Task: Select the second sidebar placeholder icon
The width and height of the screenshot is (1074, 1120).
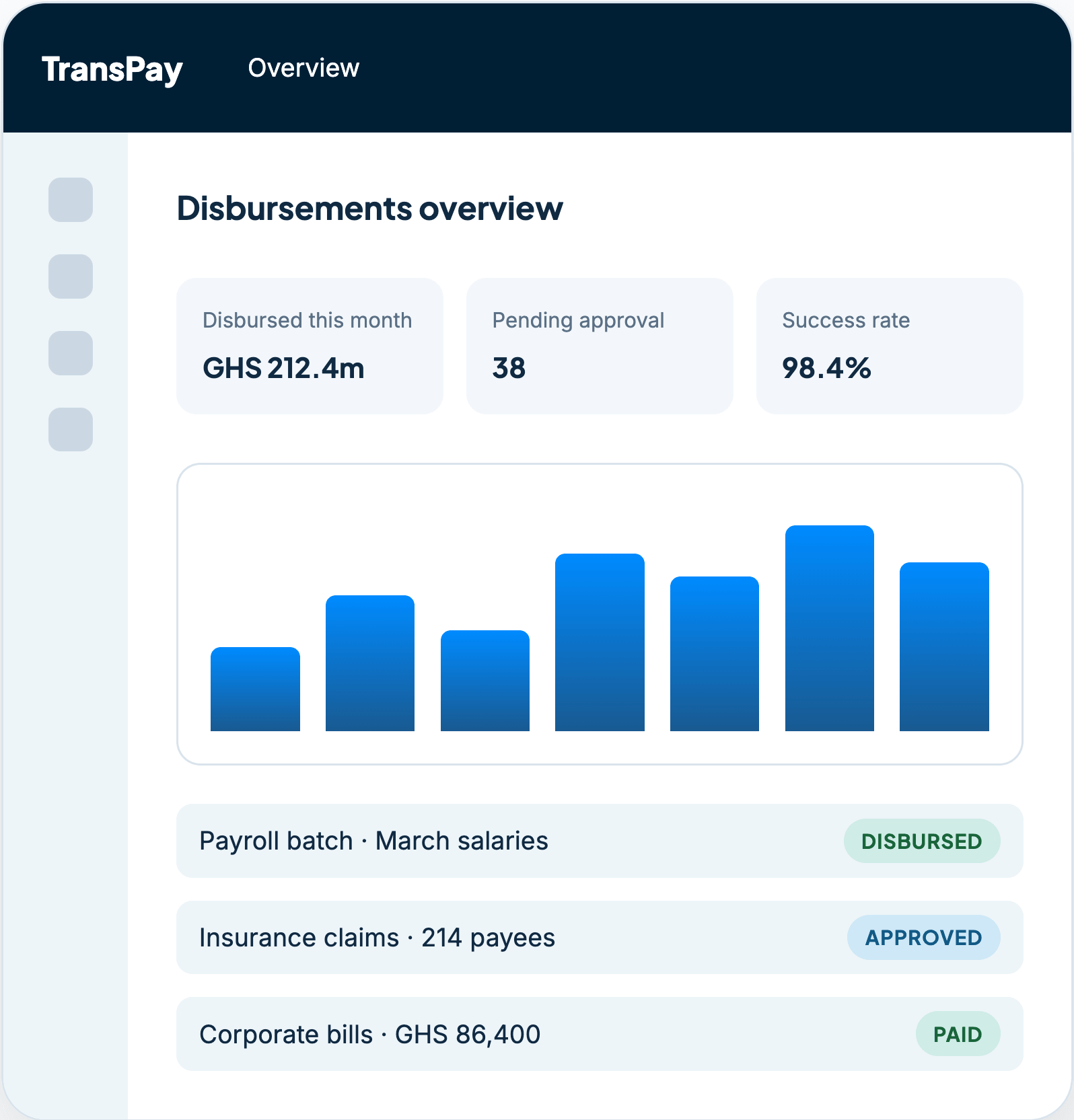Action: click(71, 276)
